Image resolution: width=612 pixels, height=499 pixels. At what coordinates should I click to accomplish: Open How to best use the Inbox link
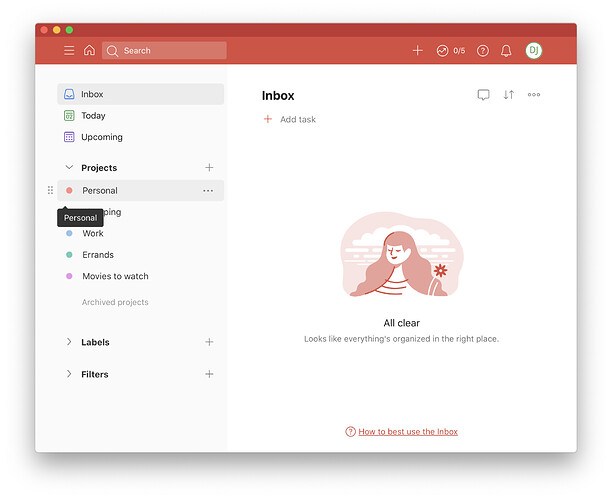pos(408,432)
